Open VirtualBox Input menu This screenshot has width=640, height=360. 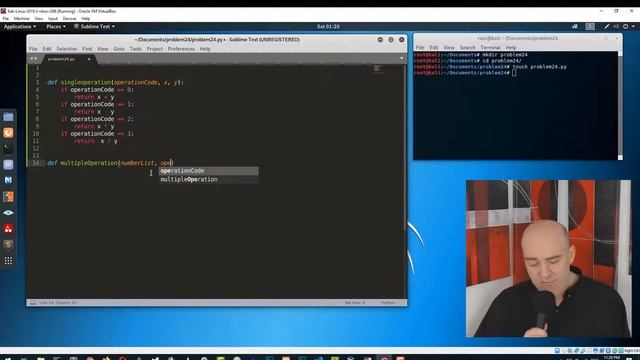pyautogui.click(x=53, y=19)
